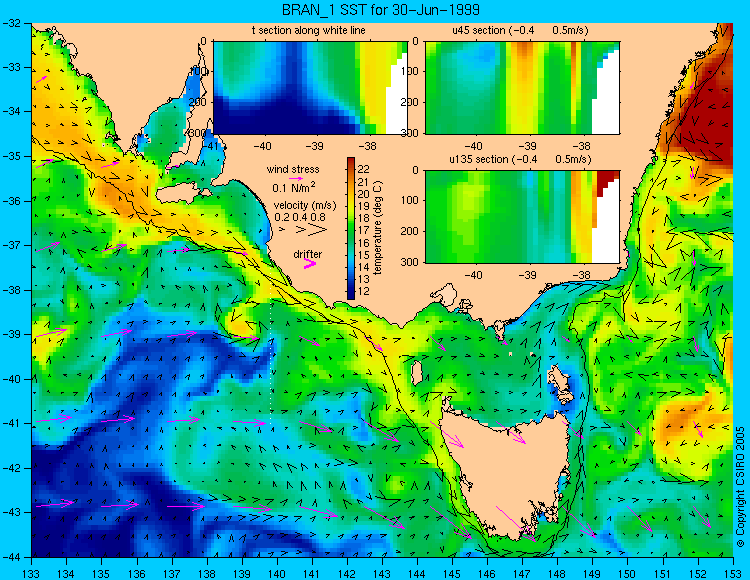Click the 'velocity (m/s)' legend label

305,206
